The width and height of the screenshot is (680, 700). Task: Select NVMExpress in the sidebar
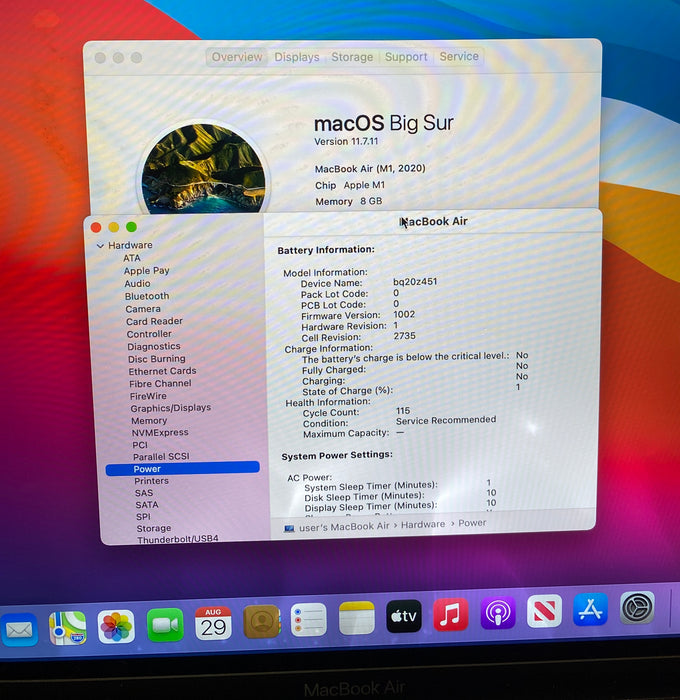tap(160, 433)
